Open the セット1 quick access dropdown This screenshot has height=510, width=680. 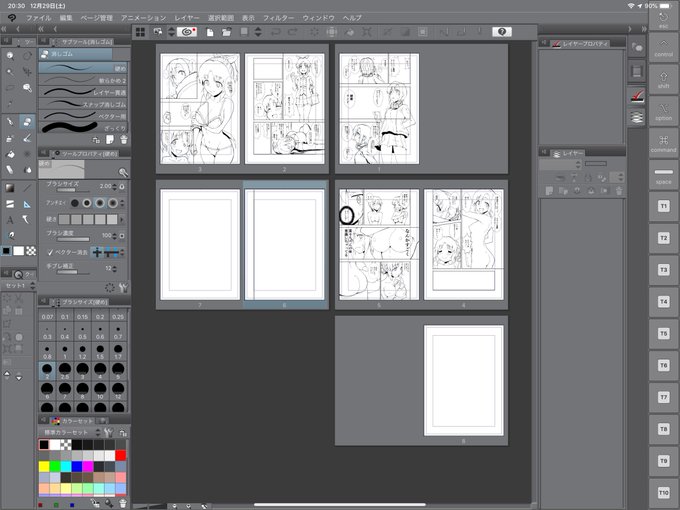(x=18, y=286)
